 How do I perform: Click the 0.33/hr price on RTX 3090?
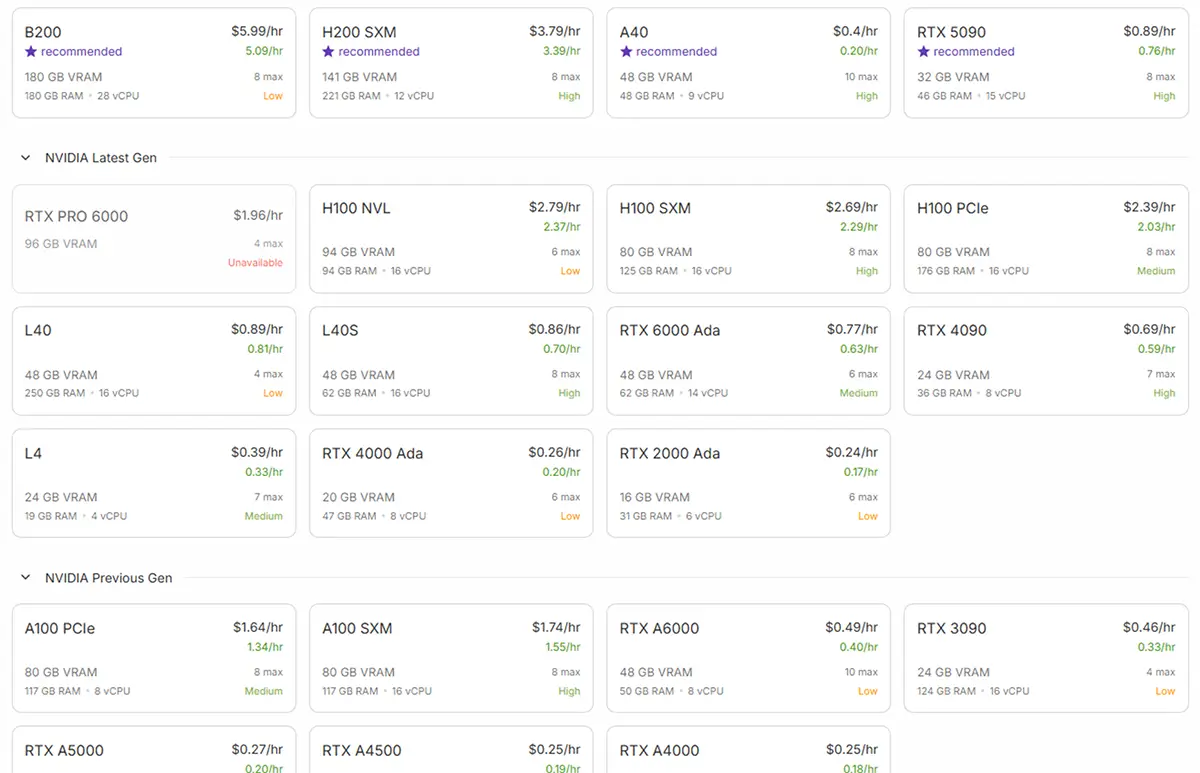pos(1157,647)
